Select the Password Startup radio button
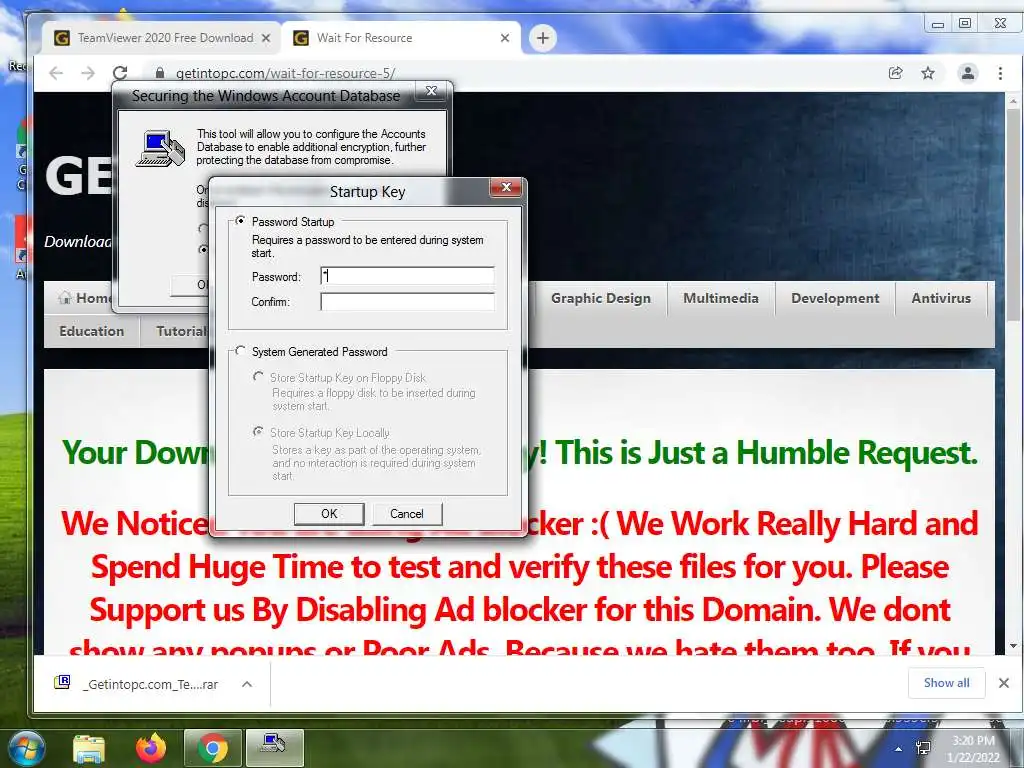The width and height of the screenshot is (1024, 768). tap(240, 221)
